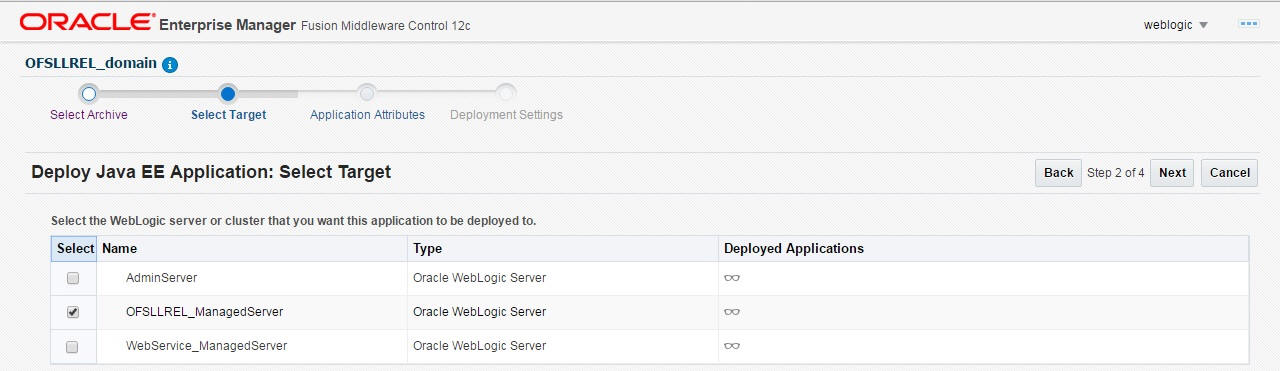Screen dimensions: 1280x371
Task: Click the Select Target step circle
Action: click(228, 94)
